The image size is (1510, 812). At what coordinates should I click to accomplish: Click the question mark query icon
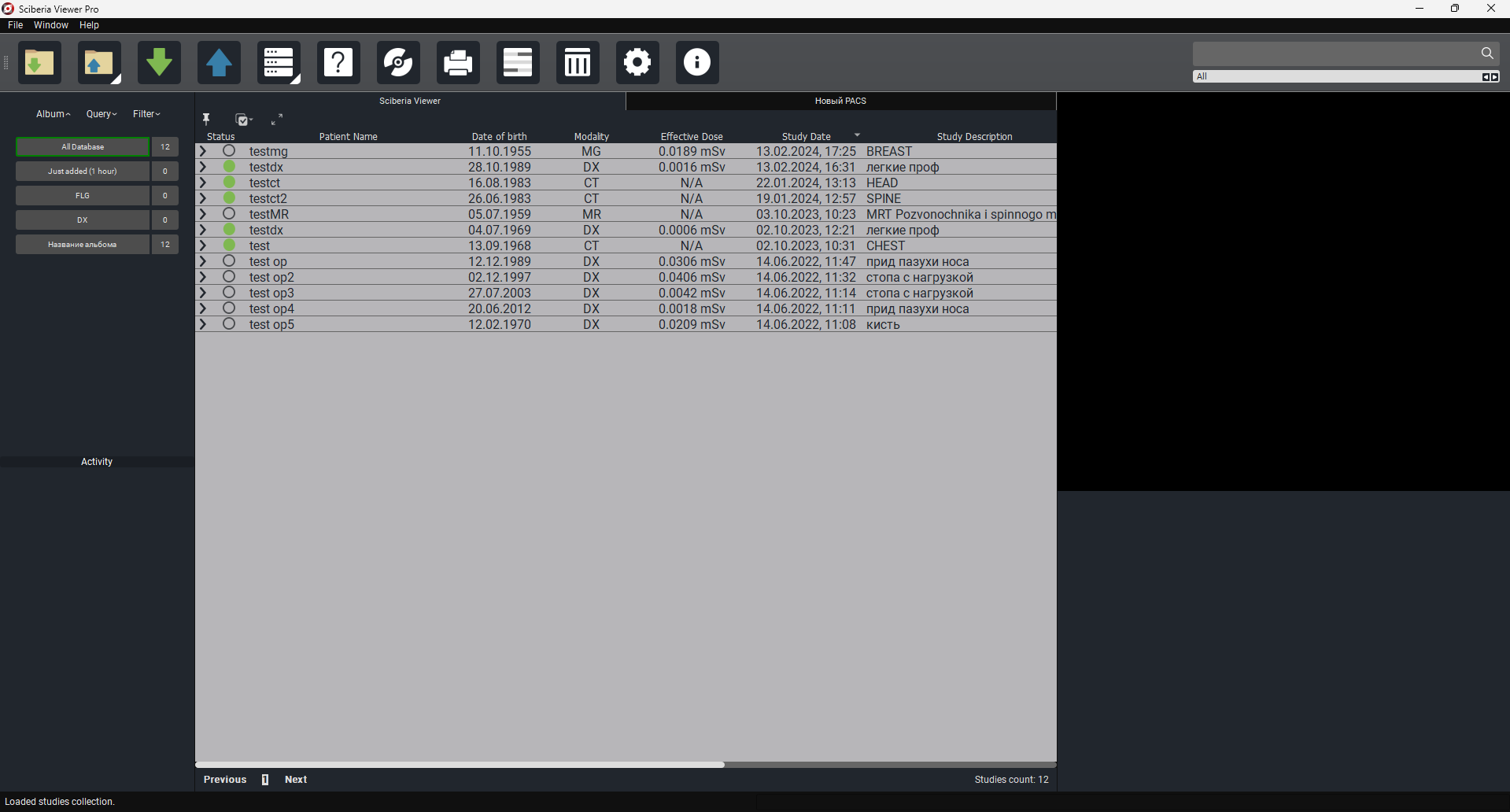click(x=338, y=62)
